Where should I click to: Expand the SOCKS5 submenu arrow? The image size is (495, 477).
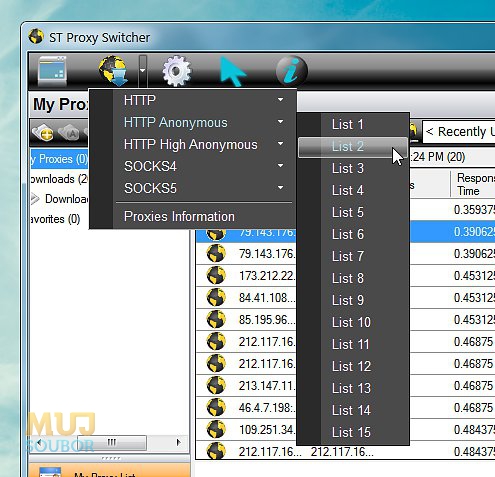(x=280, y=188)
